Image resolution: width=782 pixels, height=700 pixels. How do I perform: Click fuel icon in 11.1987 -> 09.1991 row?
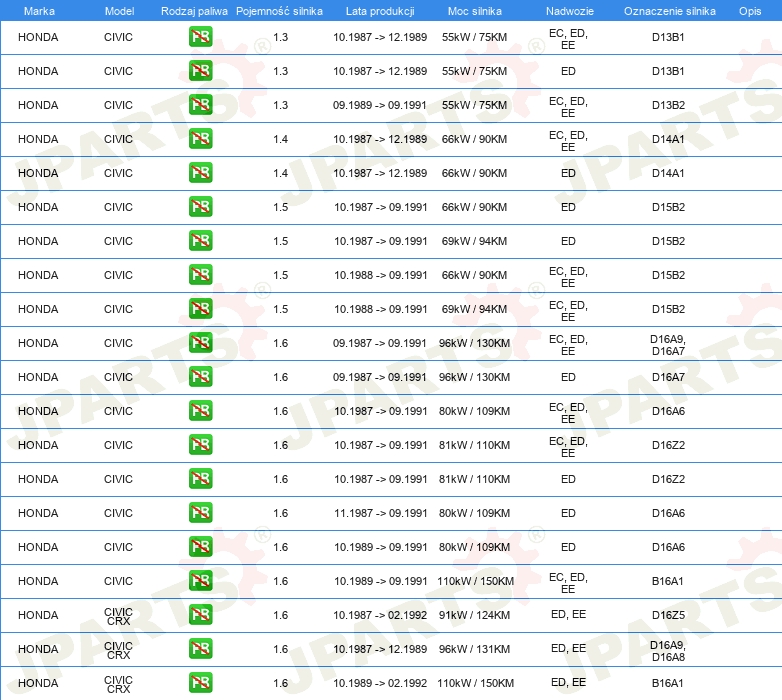point(200,513)
